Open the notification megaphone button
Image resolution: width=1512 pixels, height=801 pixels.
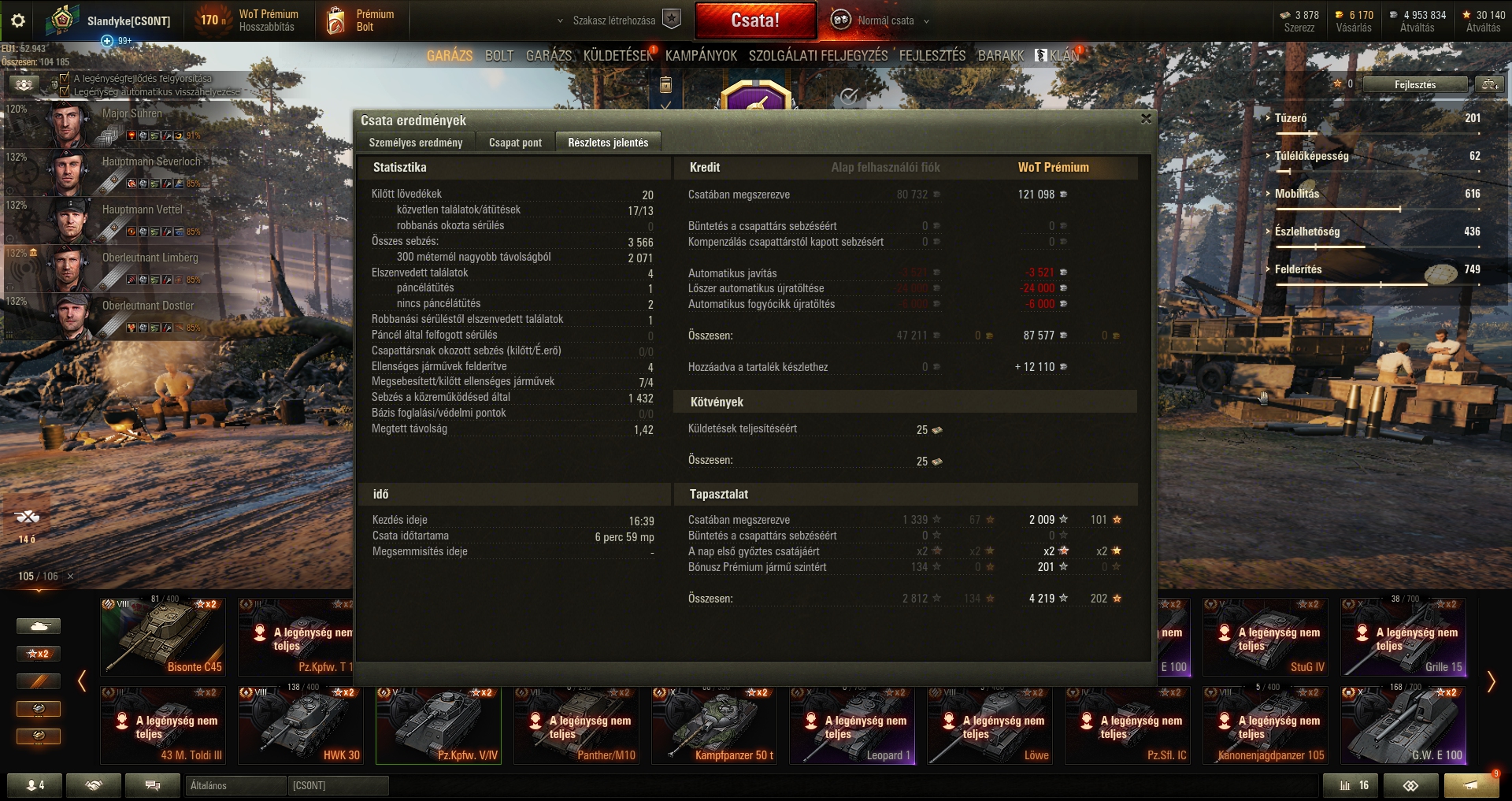click(1471, 785)
